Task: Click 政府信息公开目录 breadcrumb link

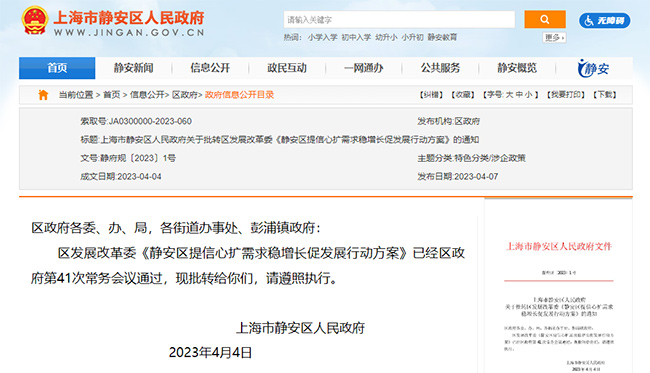Action: tap(239, 95)
